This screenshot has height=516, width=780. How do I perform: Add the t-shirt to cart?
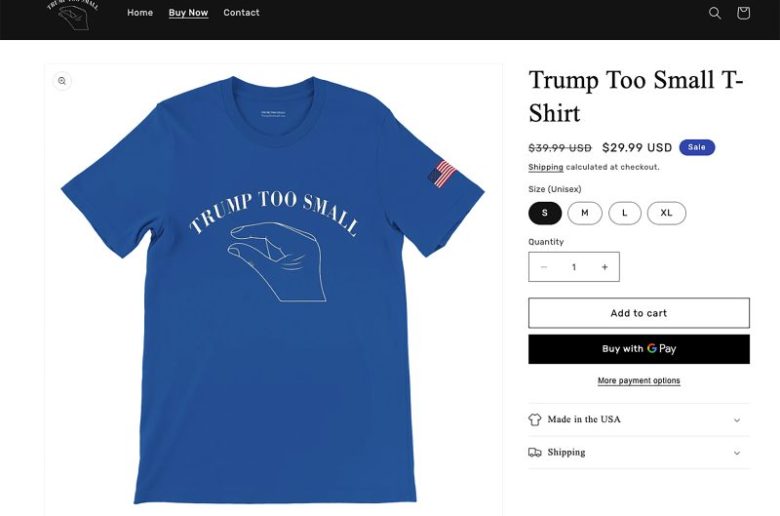639,313
